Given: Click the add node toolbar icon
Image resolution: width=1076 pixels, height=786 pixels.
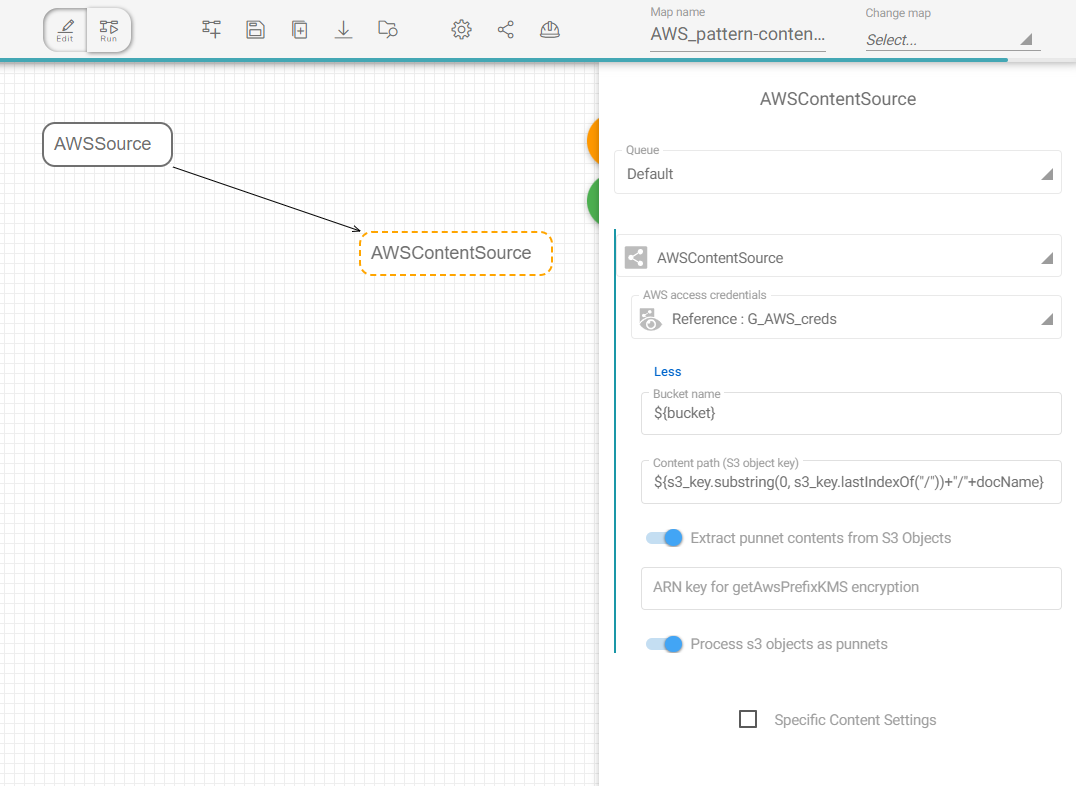Looking at the screenshot, I should pos(211,30).
